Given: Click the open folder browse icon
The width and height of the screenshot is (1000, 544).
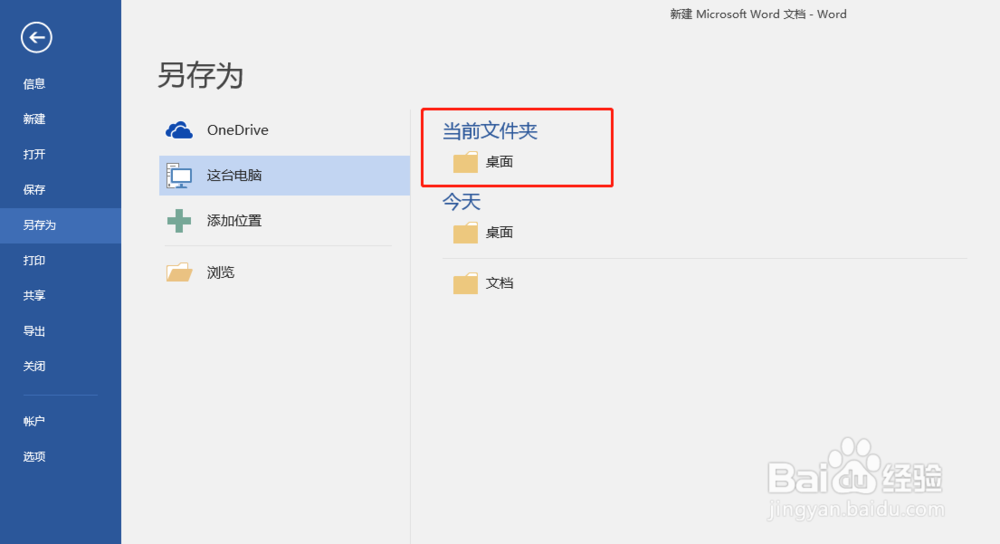Looking at the screenshot, I should coord(179,272).
